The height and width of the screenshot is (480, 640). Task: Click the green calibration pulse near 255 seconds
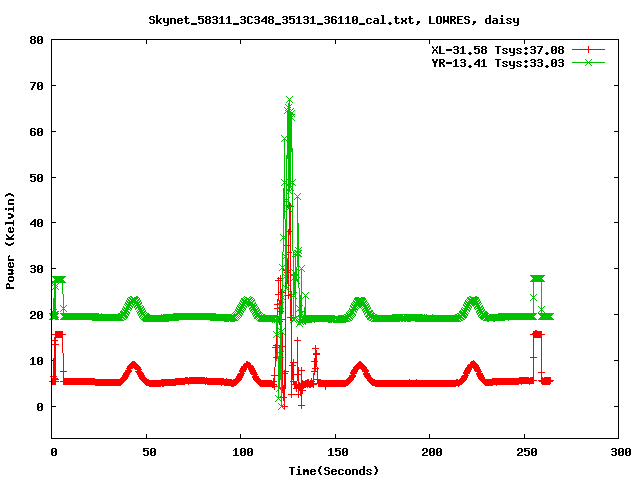click(538, 279)
